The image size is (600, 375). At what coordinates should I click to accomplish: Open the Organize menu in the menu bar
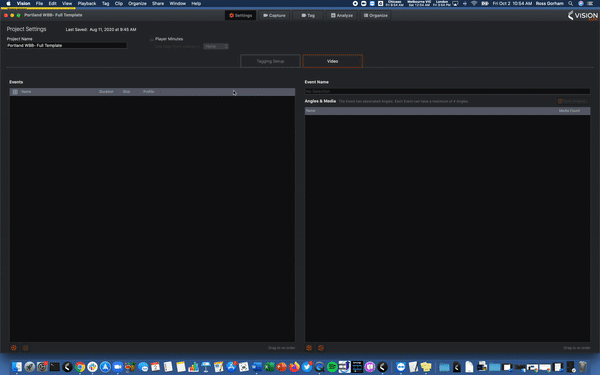pos(137,3)
